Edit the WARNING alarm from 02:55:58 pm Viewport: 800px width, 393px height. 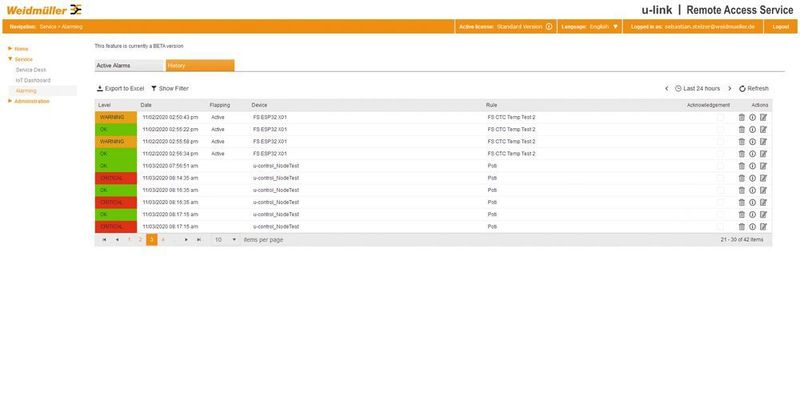pyautogui.click(x=764, y=141)
